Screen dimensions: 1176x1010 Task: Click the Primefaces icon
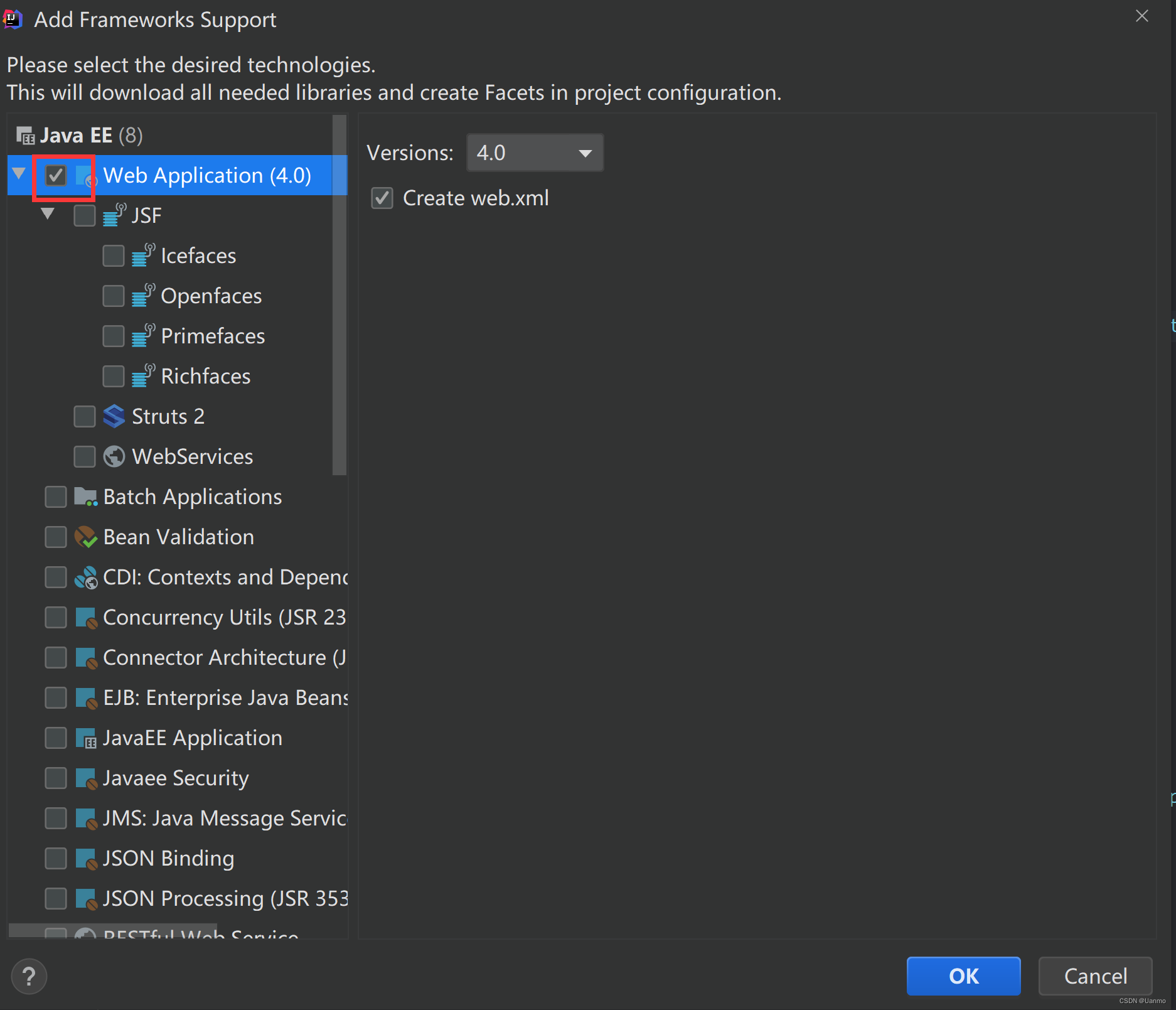coord(143,336)
